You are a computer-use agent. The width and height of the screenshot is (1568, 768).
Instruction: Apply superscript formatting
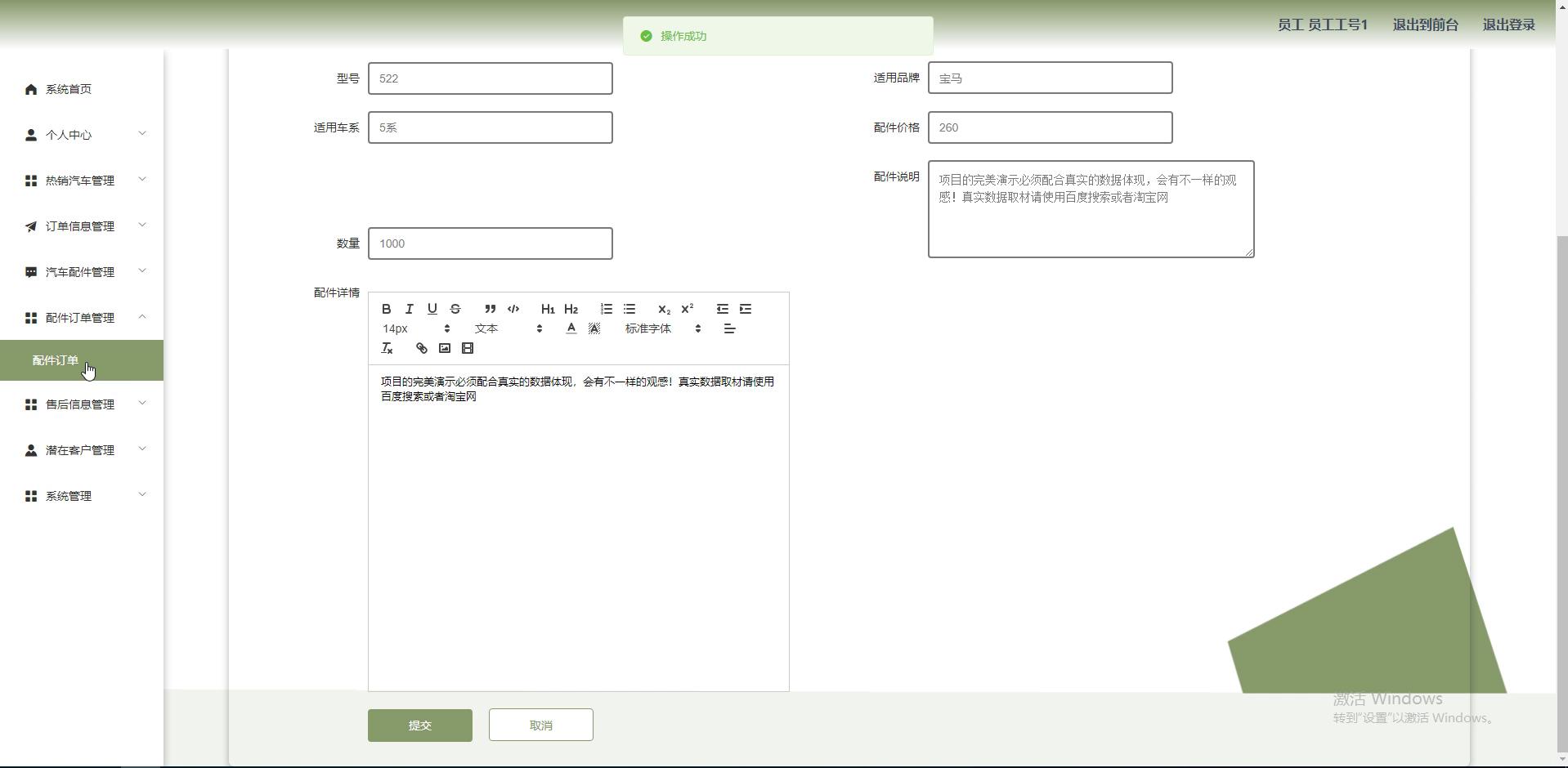coord(687,309)
